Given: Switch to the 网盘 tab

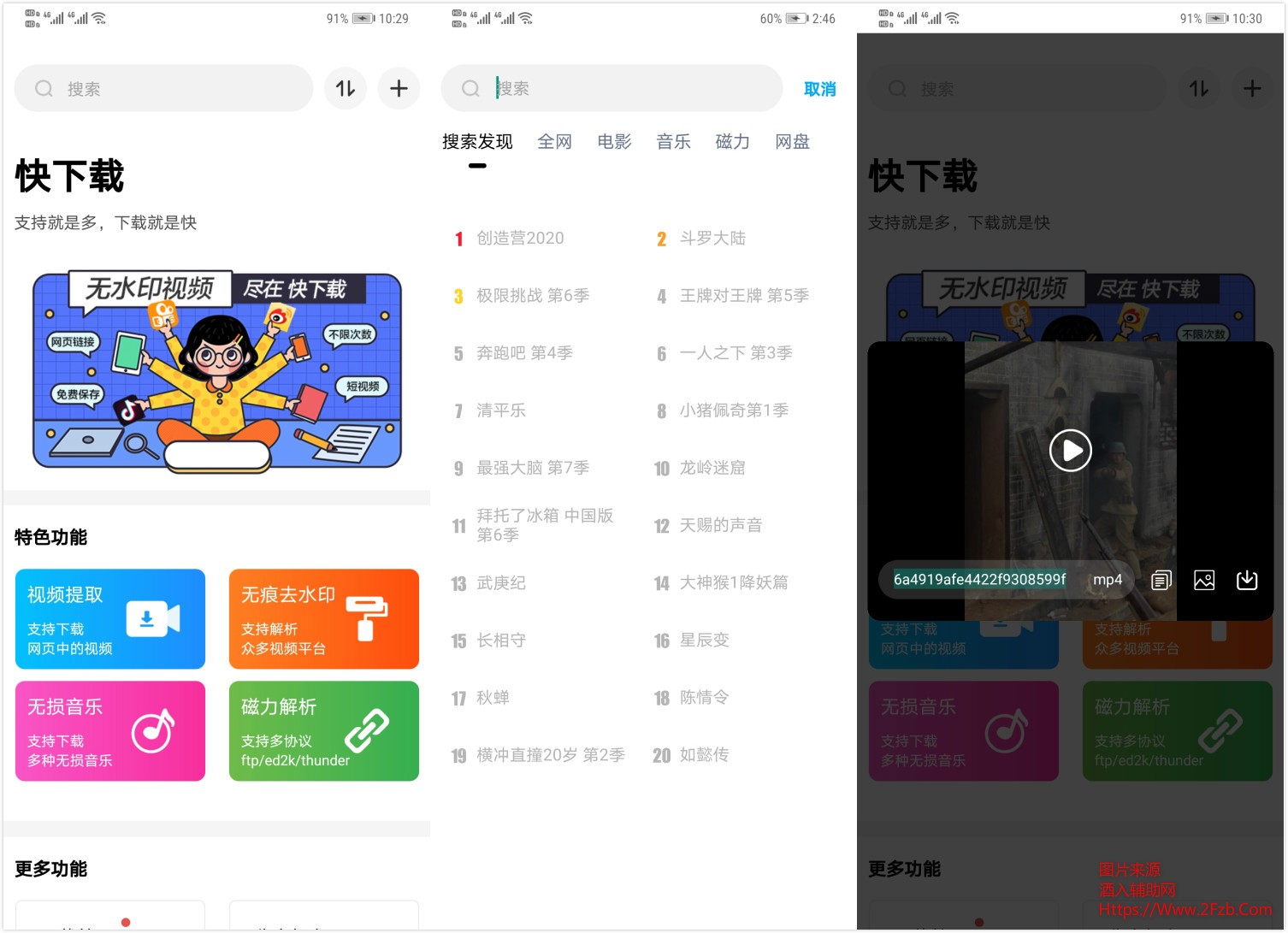Looking at the screenshot, I should pyautogui.click(x=792, y=142).
